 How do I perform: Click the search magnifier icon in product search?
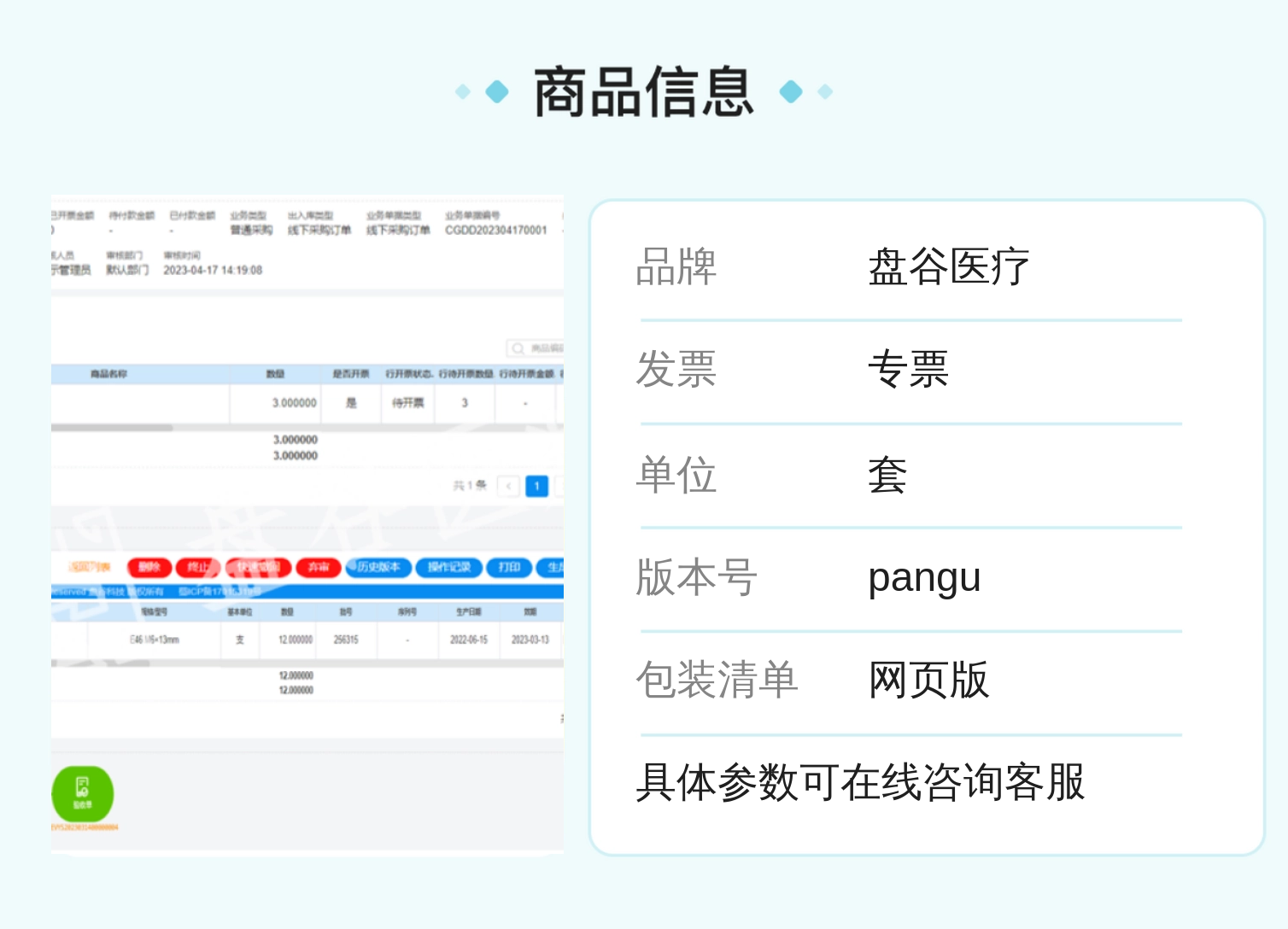518,348
